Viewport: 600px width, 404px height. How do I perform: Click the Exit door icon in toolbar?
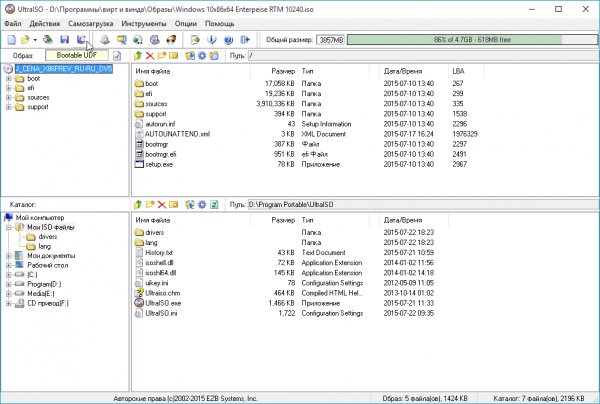(245, 40)
